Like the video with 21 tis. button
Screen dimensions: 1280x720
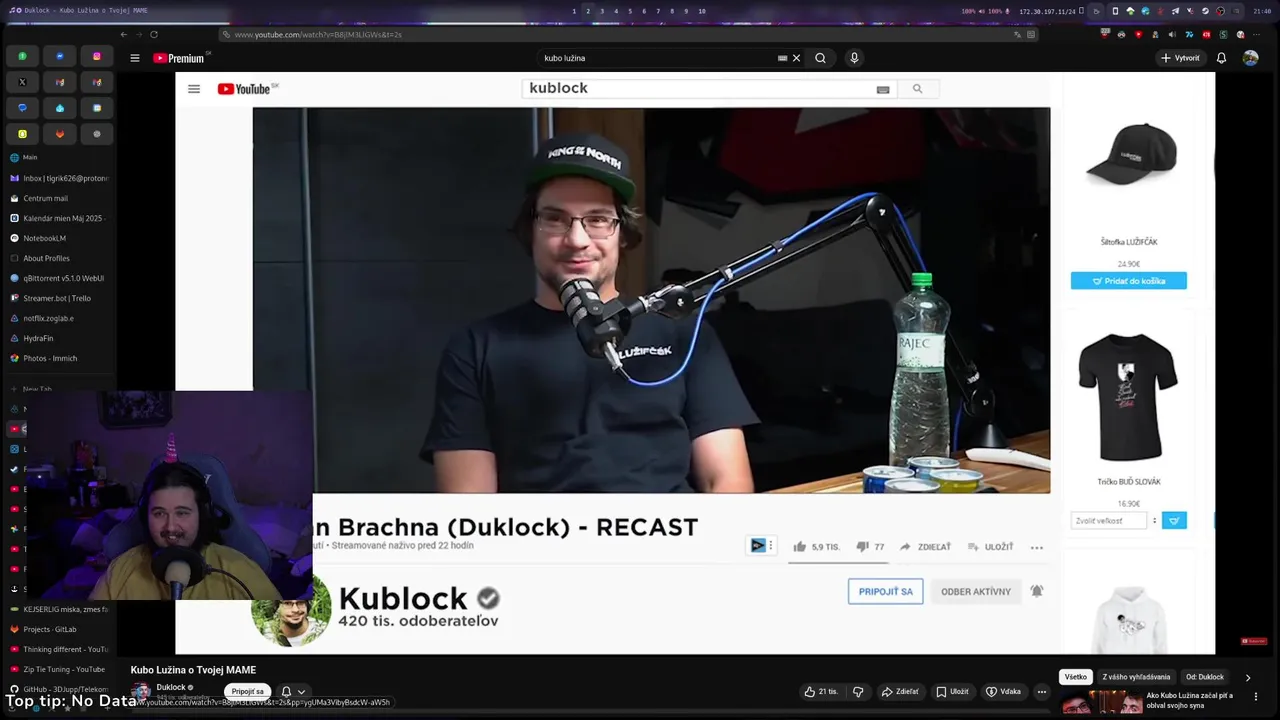point(822,691)
